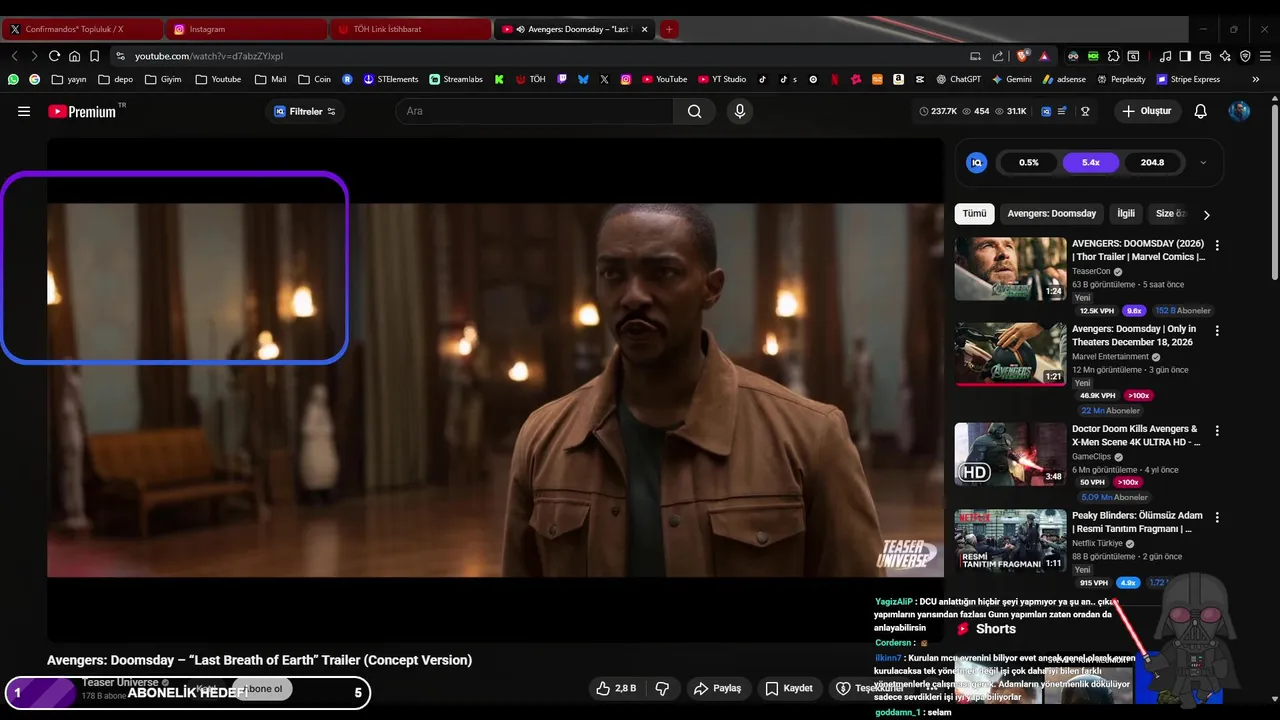Select the İlgili chip
The image size is (1280, 720).
coord(1126,214)
